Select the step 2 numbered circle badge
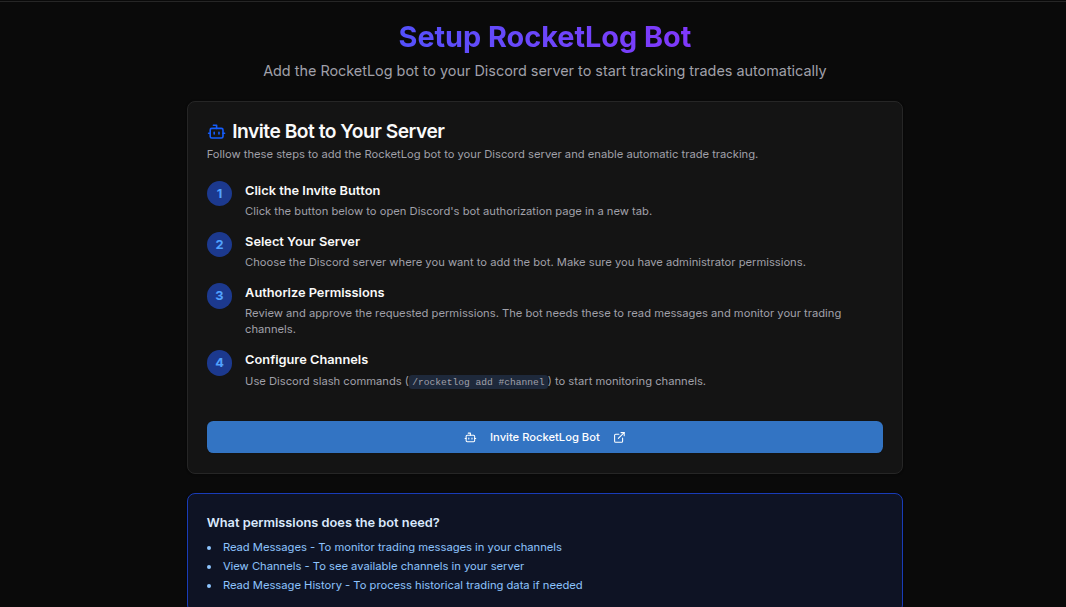 pos(219,244)
